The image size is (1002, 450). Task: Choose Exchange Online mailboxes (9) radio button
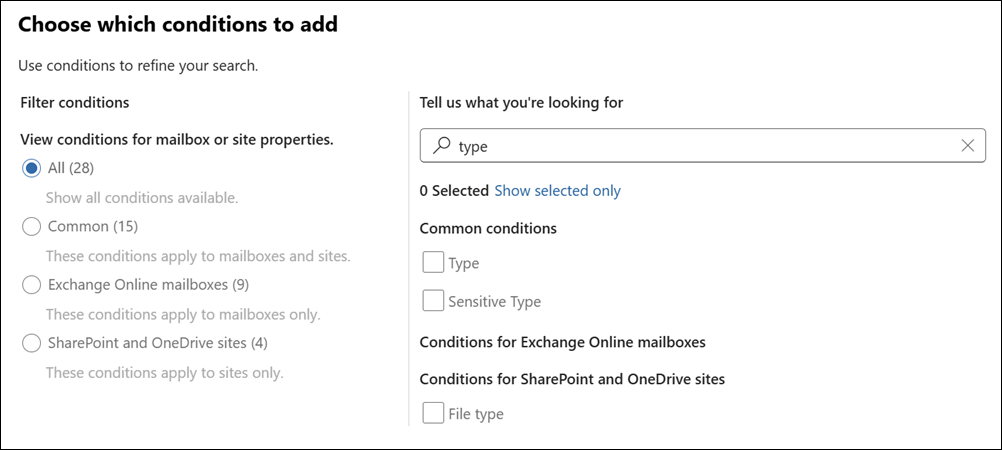coord(31,285)
